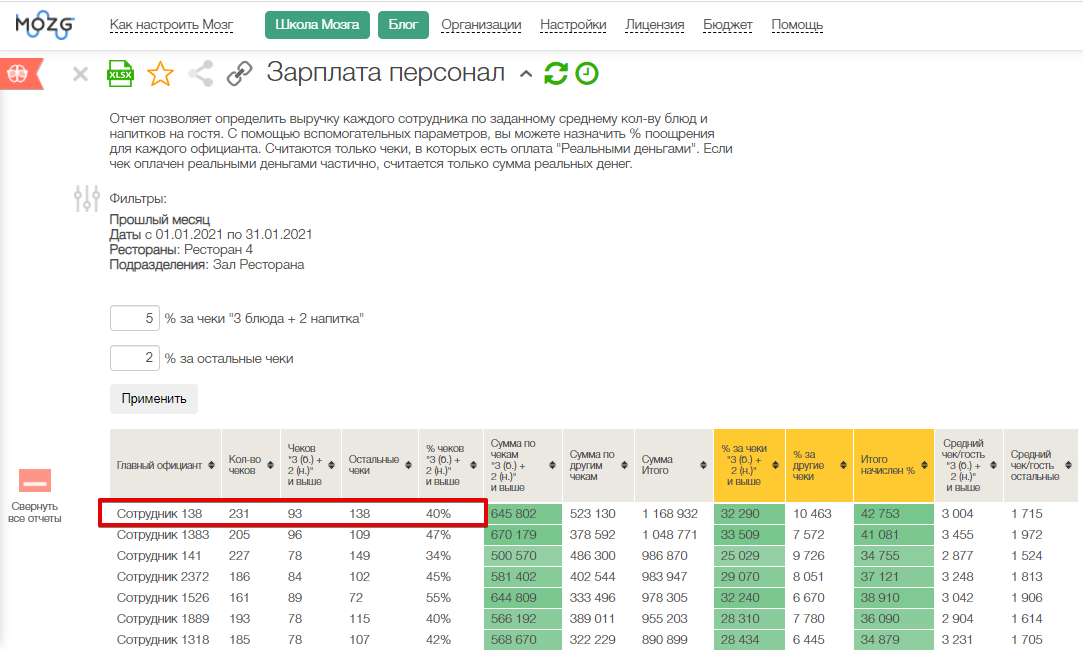Select the Сотрудник 138 row name
Screen dimensions: 1083x651
pyautogui.click(x=160, y=514)
